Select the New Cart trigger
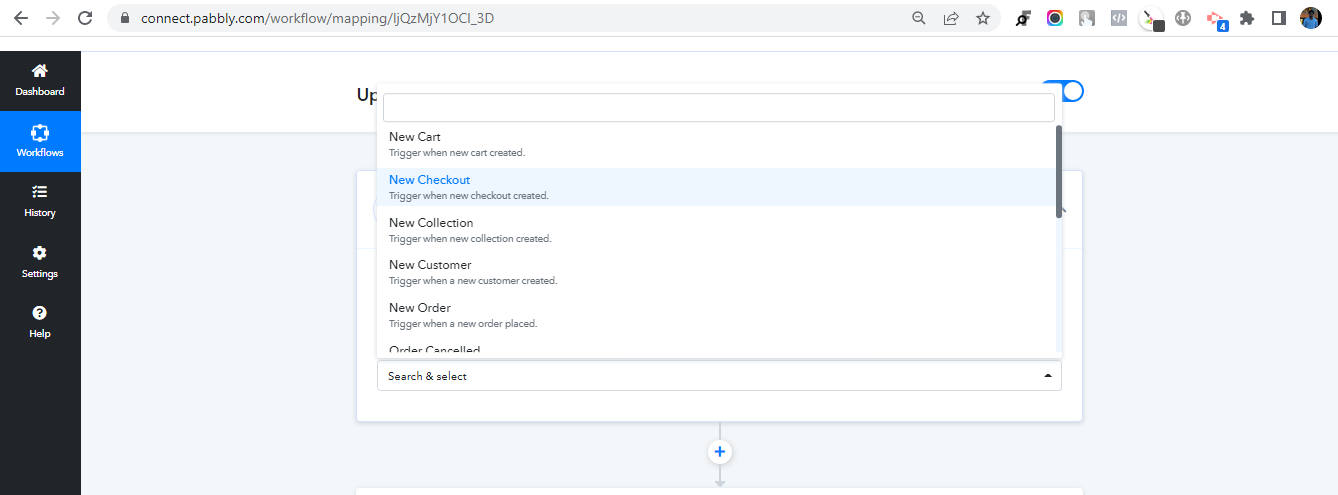The image size is (1338, 495). [716, 144]
